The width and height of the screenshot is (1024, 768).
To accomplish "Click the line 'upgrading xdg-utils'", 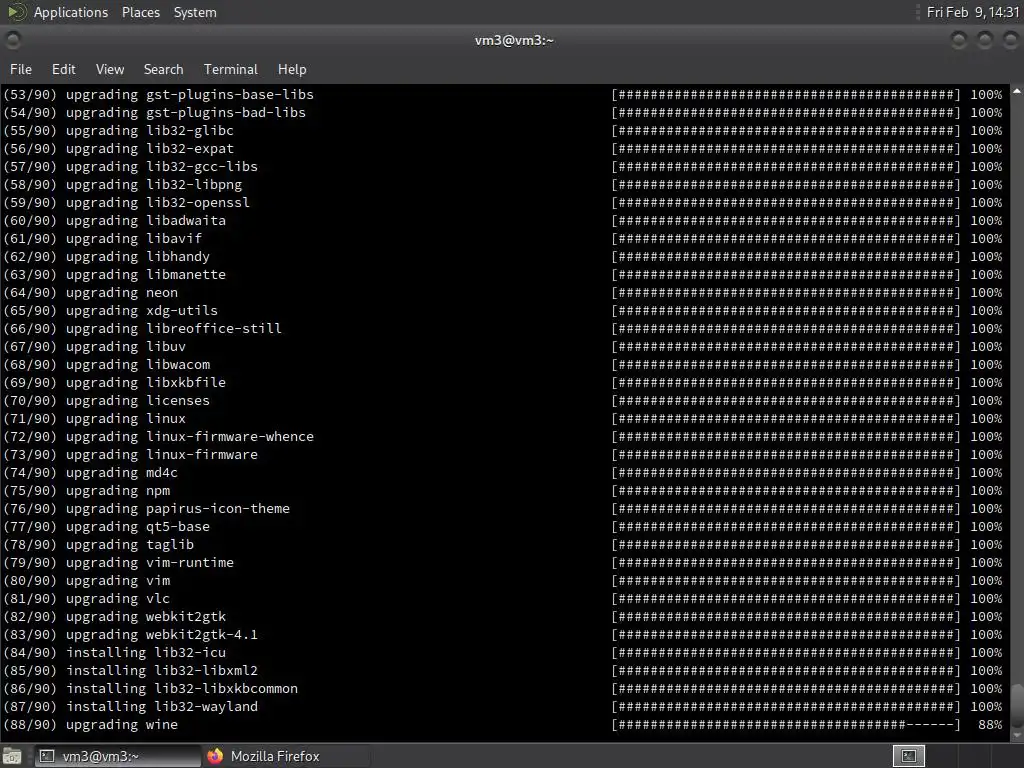I will pos(142,310).
